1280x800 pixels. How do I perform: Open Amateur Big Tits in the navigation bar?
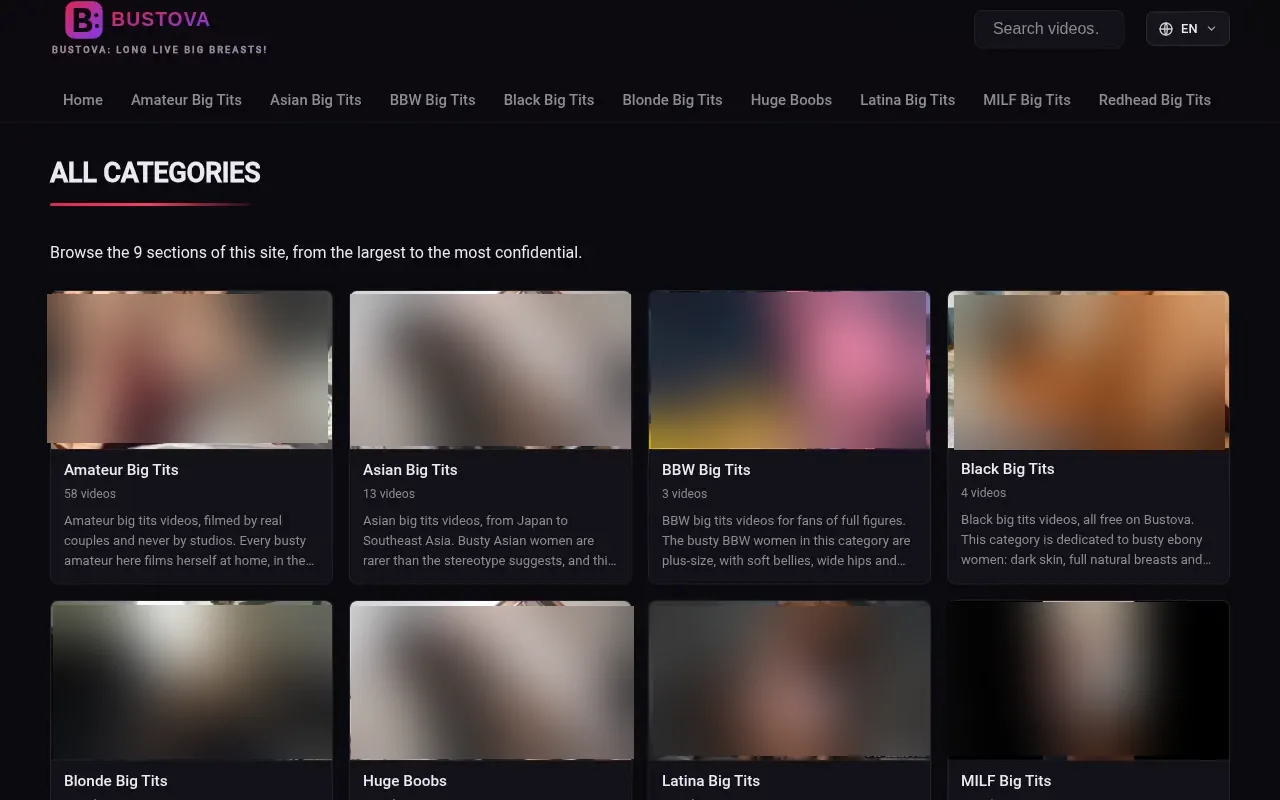[x=186, y=100]
